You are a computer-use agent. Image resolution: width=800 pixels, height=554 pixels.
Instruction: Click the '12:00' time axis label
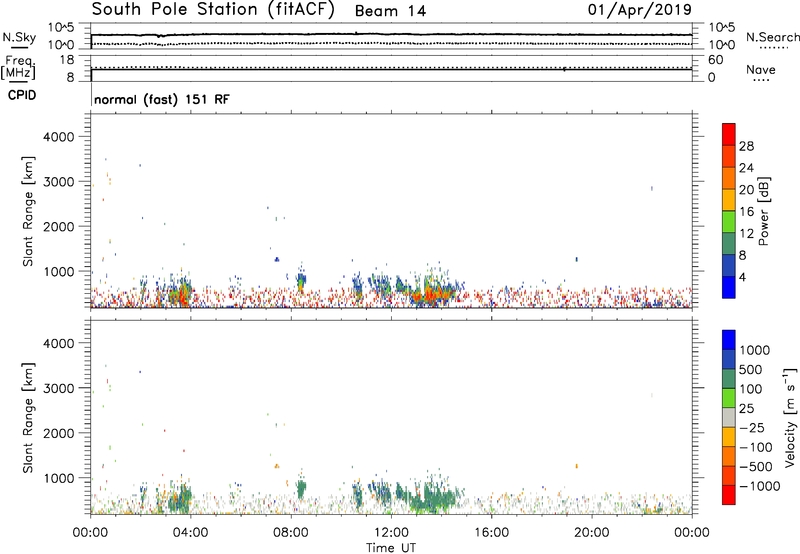click(391, 533)
